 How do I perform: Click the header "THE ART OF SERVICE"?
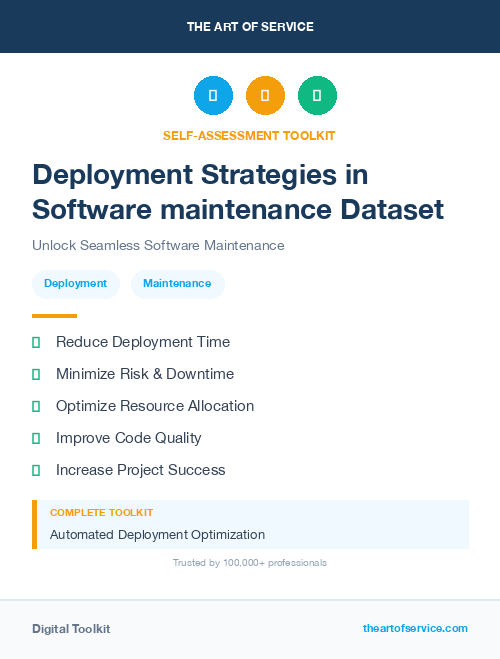pyautogui.click(x=250, y=27)
